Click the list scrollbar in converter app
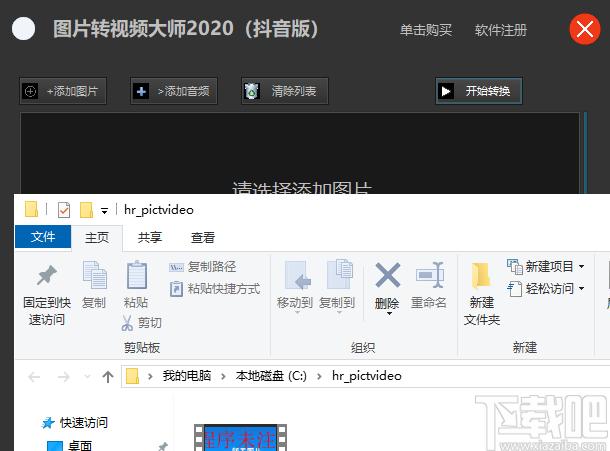Image resolution: width=610 pixels, height=451 pixels. tap(585, 153)
